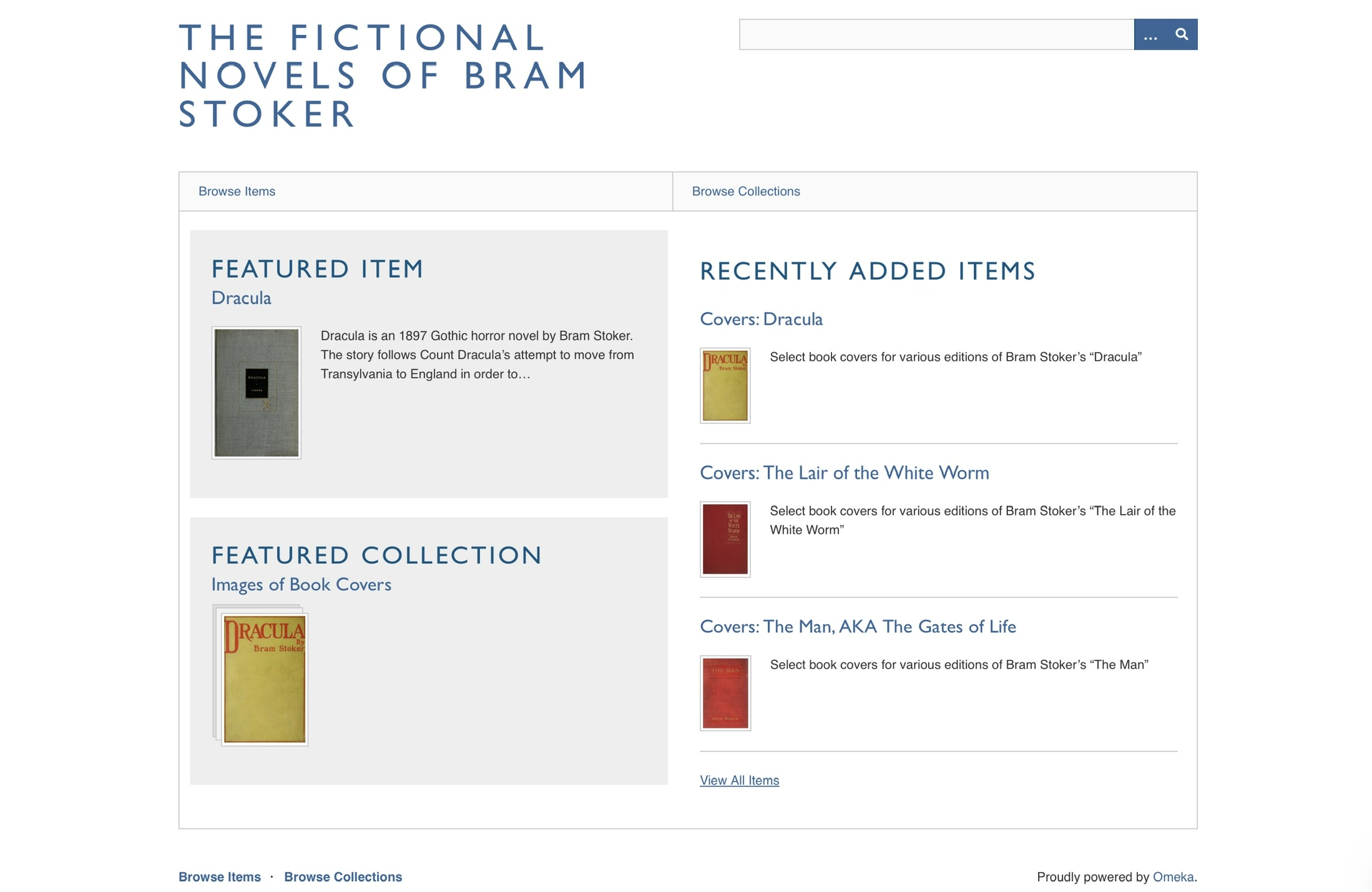Viewport: 1372px width, 892px height.
Task: Open advanced search options via the ellipsis icon
Action: (x=1150, y=36)
